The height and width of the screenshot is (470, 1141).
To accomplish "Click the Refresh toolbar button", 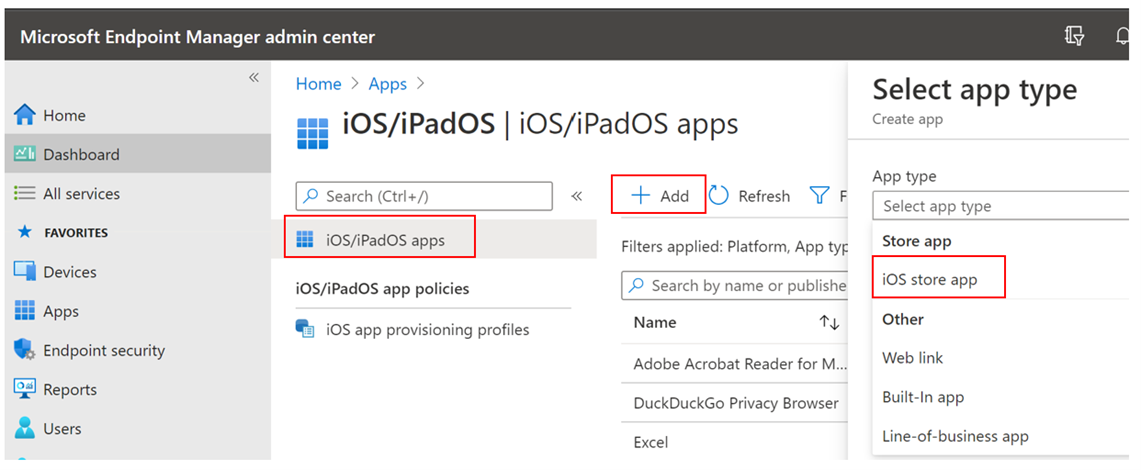I will click(751, 196).
